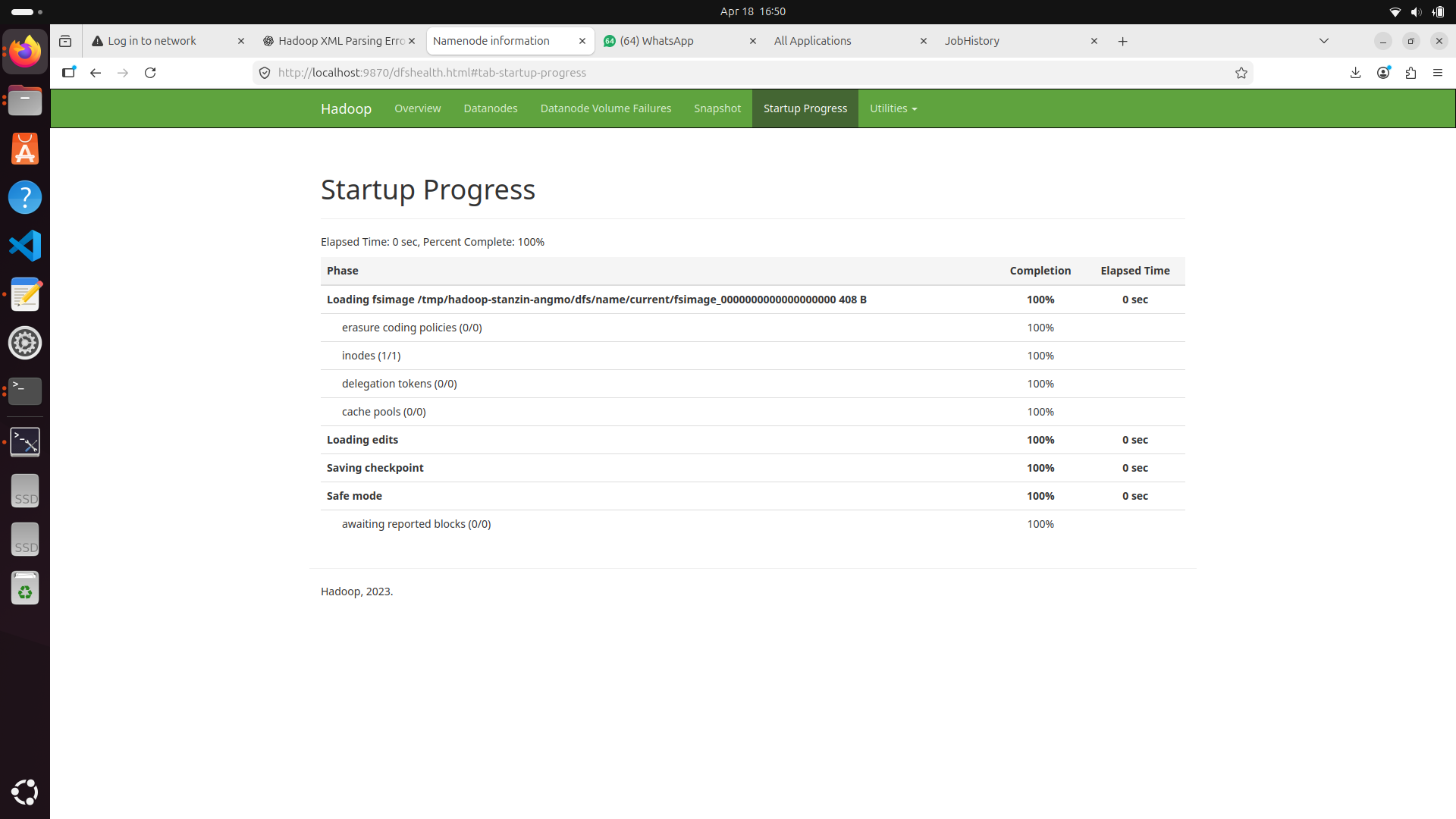Image resolution: width=1456 pixels, height=819 pixels.
Task: Click the volume indicator in the top bar
Action: point(1416,11)
